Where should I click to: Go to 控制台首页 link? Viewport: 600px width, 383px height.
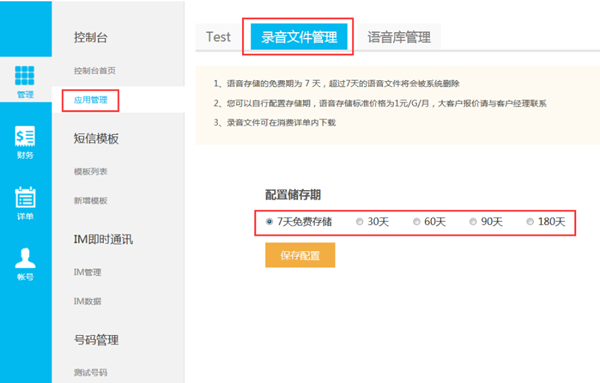tap(95, 70)
